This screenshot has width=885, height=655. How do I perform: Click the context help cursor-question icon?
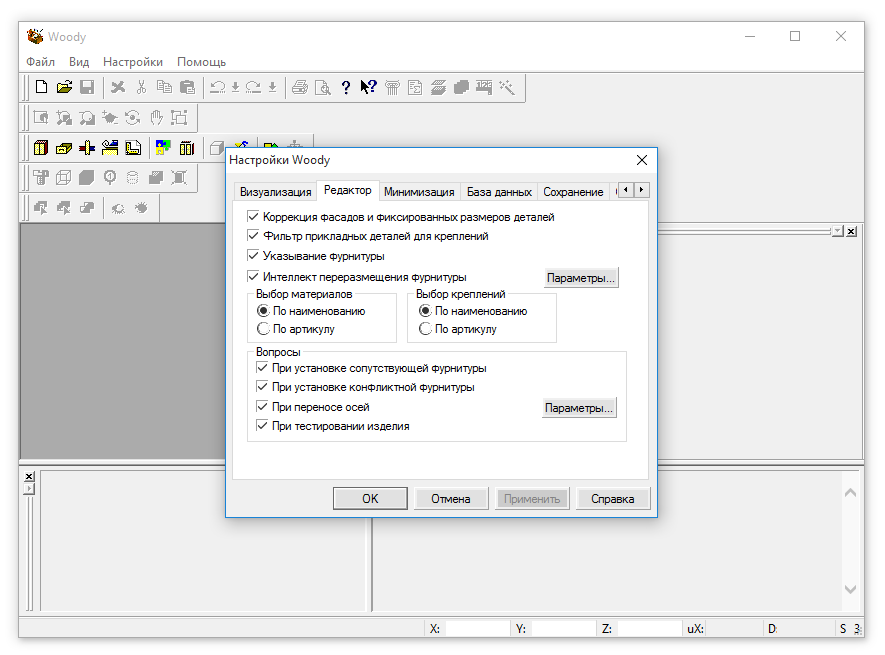pyautogui.click(x=369, y=87)
